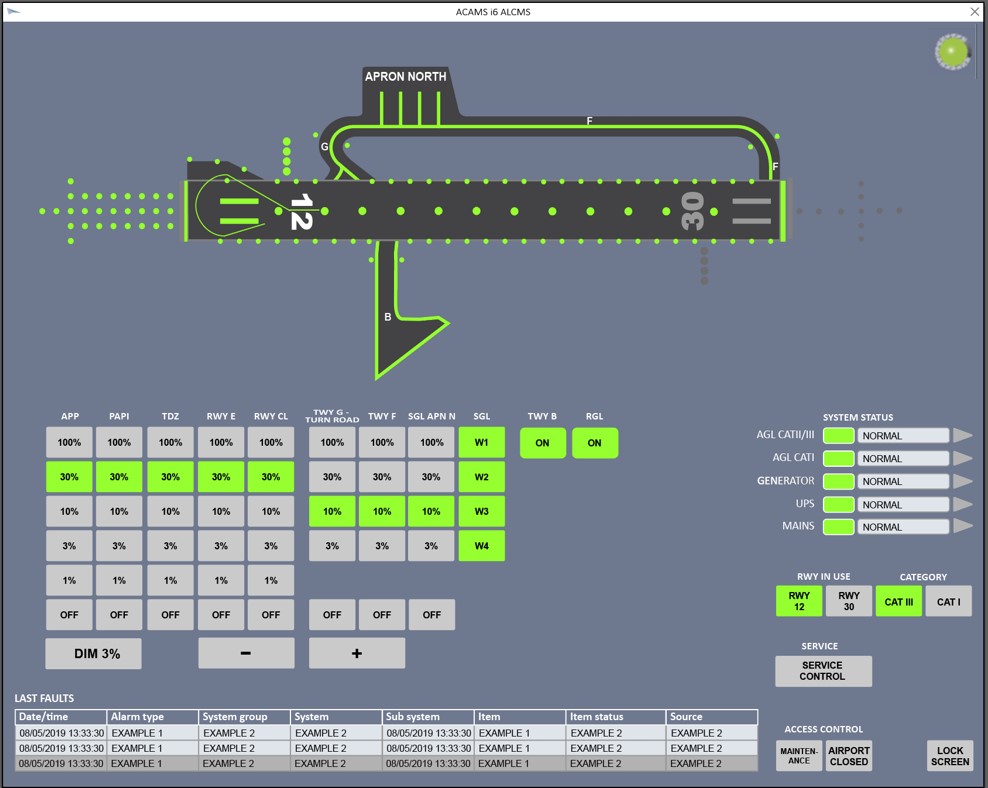The image size is (988, 788).
Task: Expand UPS status details arrow
Action: [962, 504]
